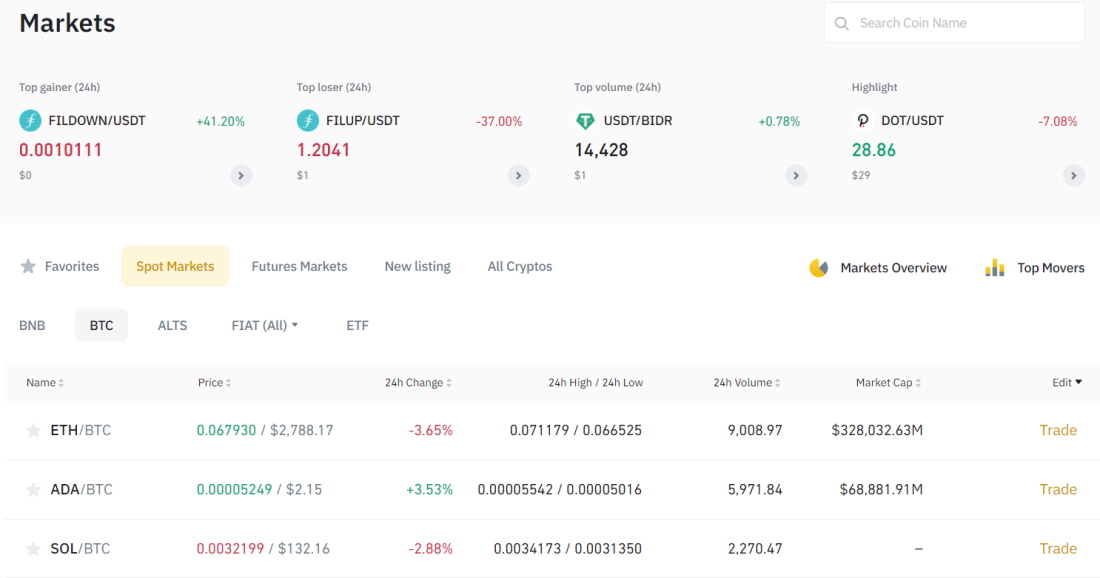Click Trade for SOL/BTC
This screenshot has height=578, width=1100.
click(1058, 549)
